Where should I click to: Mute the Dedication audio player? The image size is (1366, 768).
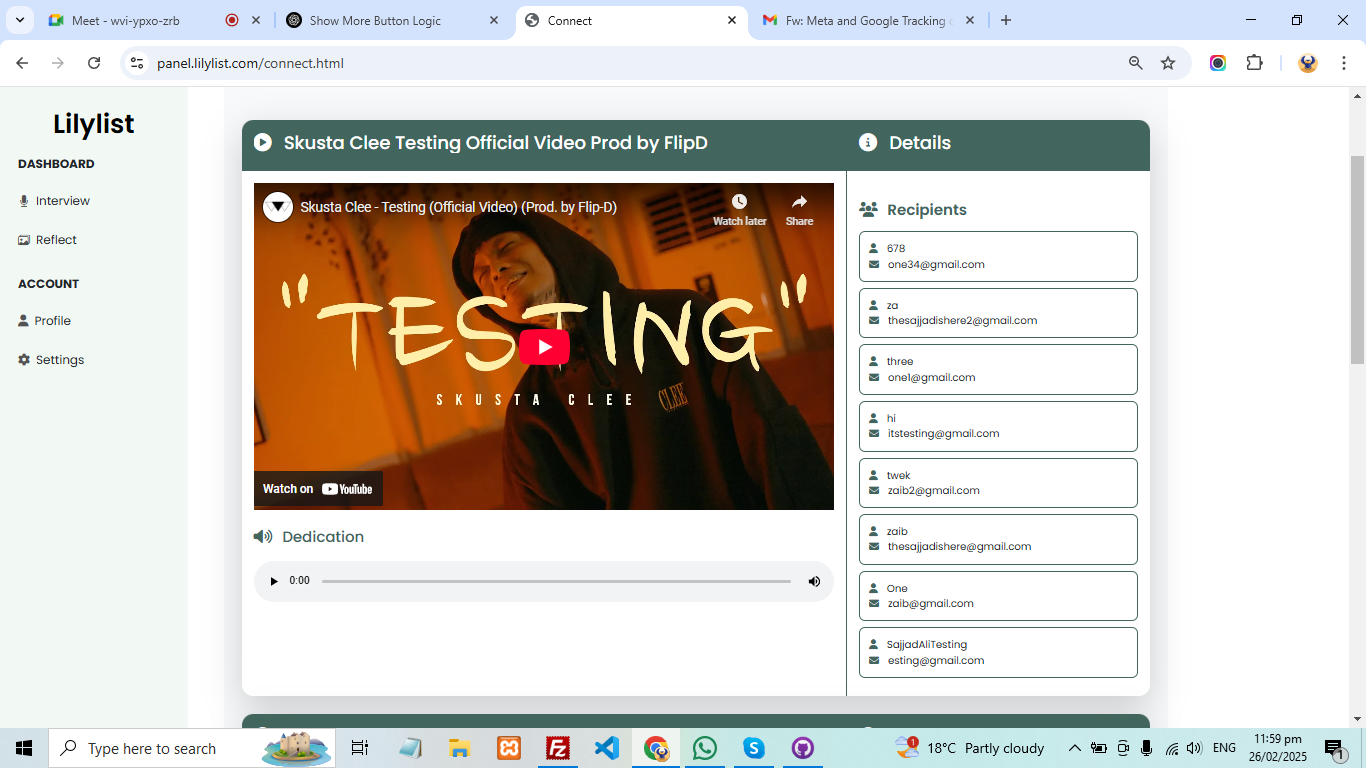coord(814,581)
